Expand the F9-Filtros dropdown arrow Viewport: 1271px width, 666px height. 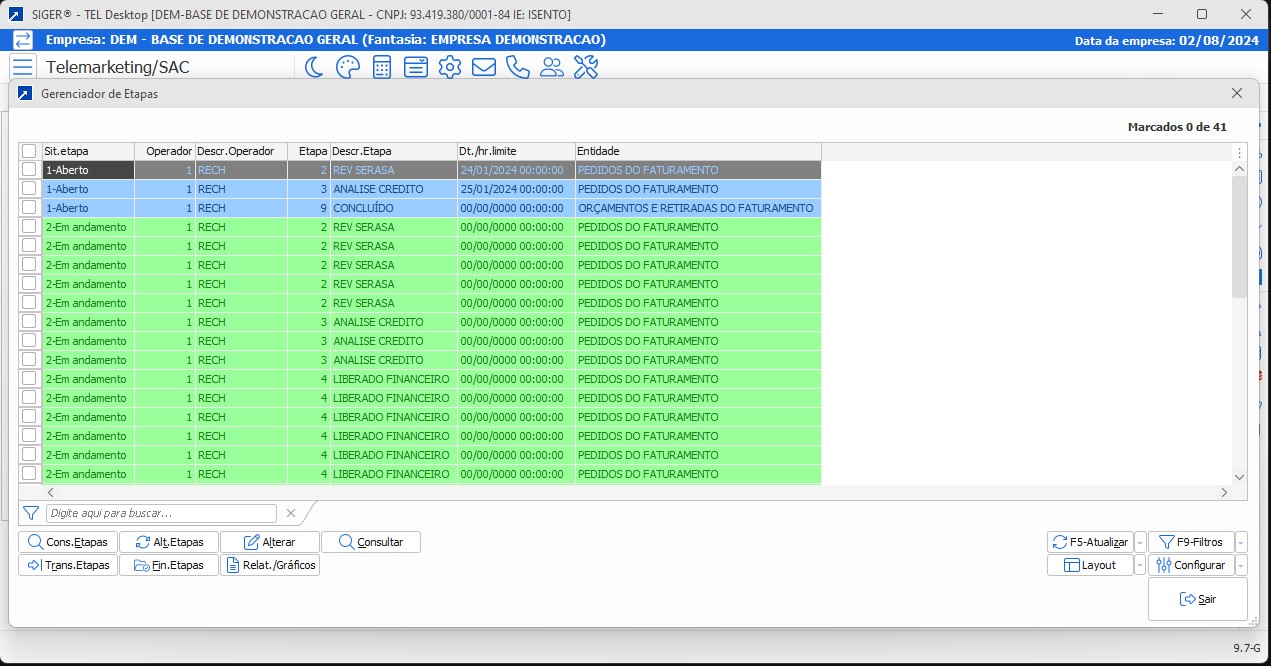1241,542
